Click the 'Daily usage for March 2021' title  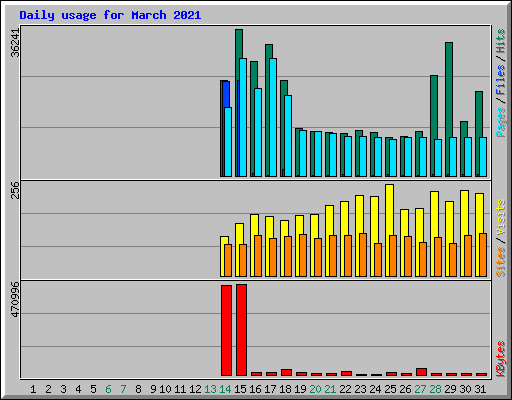(x=110, y=15)
